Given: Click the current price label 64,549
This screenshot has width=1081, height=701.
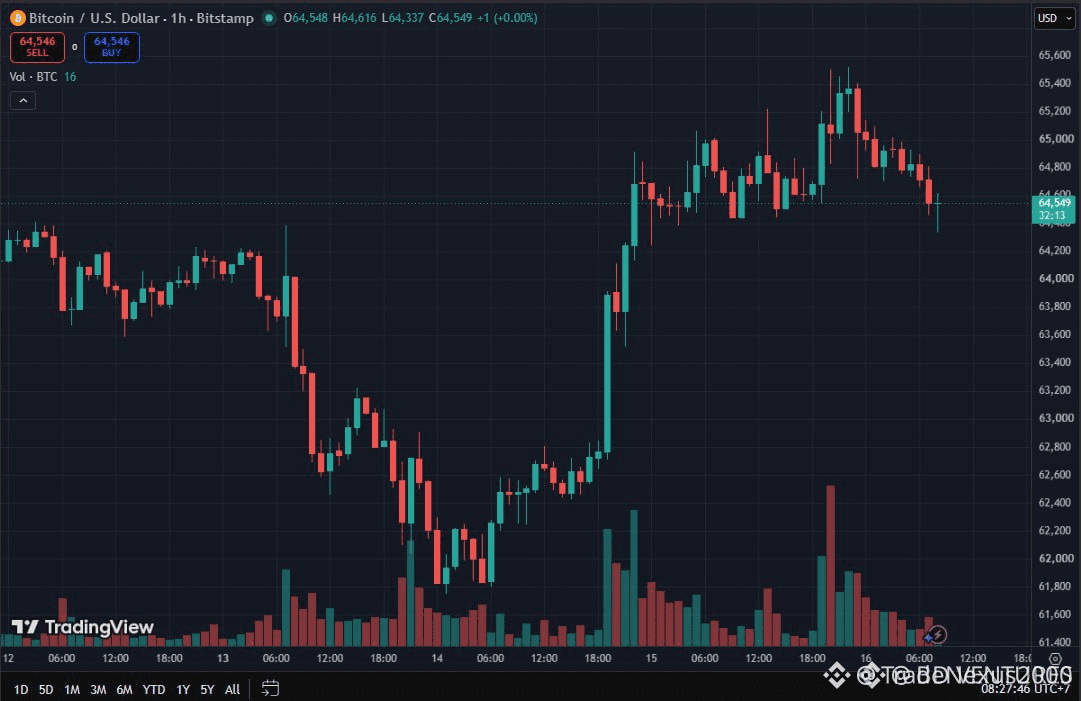Looking at the screenshot, I should tap(1053, 209).
